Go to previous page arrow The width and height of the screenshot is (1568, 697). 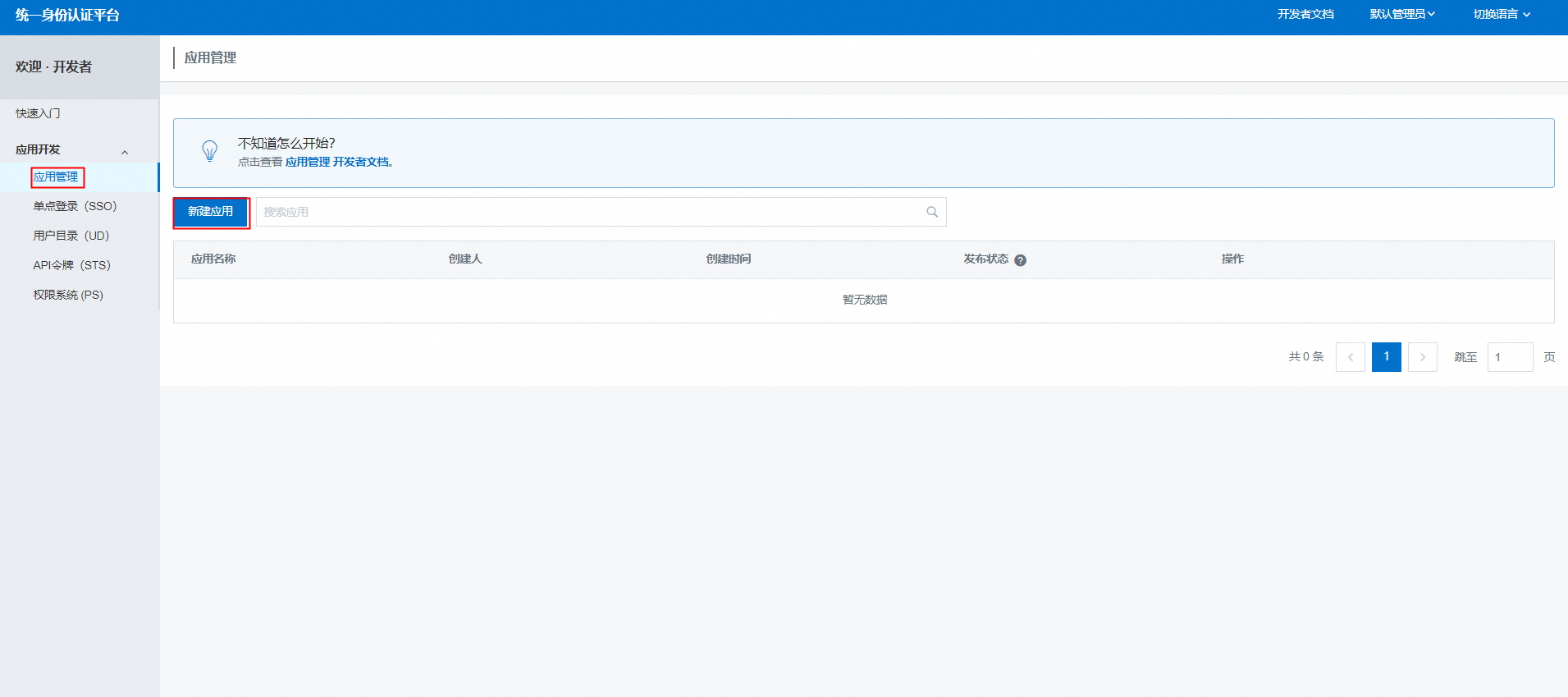point(1350,357)
